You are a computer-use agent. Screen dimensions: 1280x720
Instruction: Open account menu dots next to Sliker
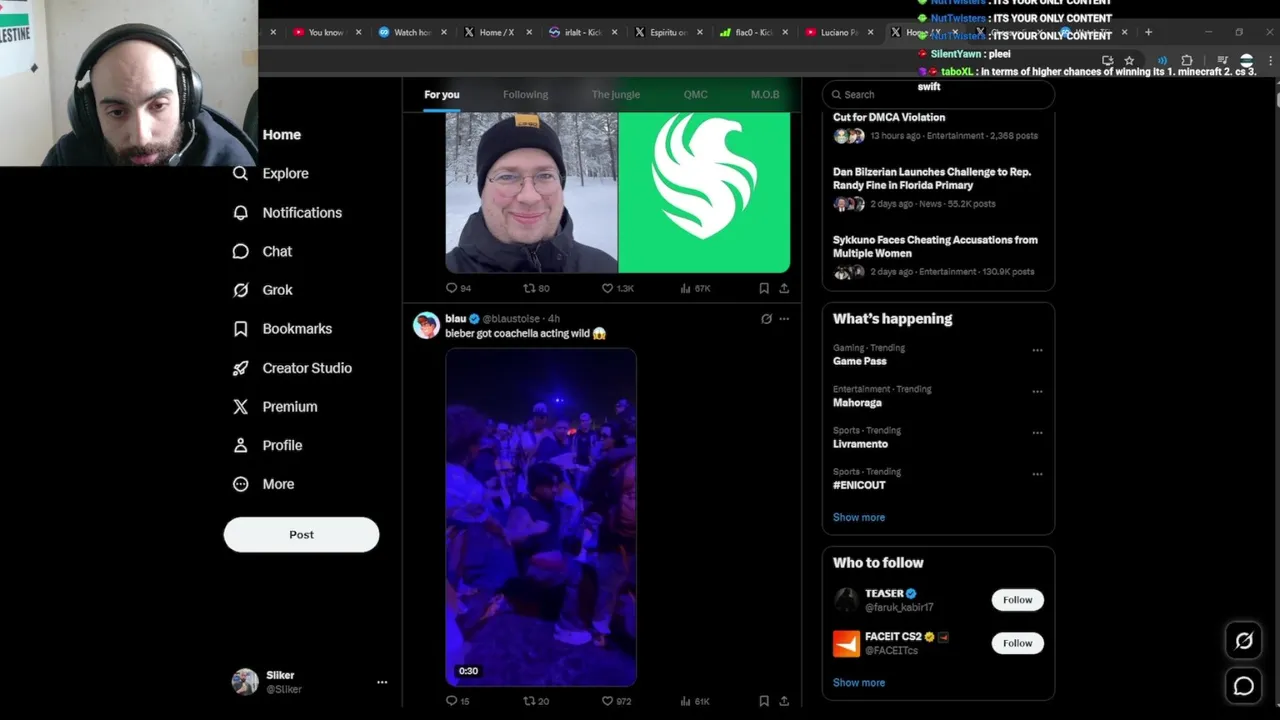coord(381,682)
